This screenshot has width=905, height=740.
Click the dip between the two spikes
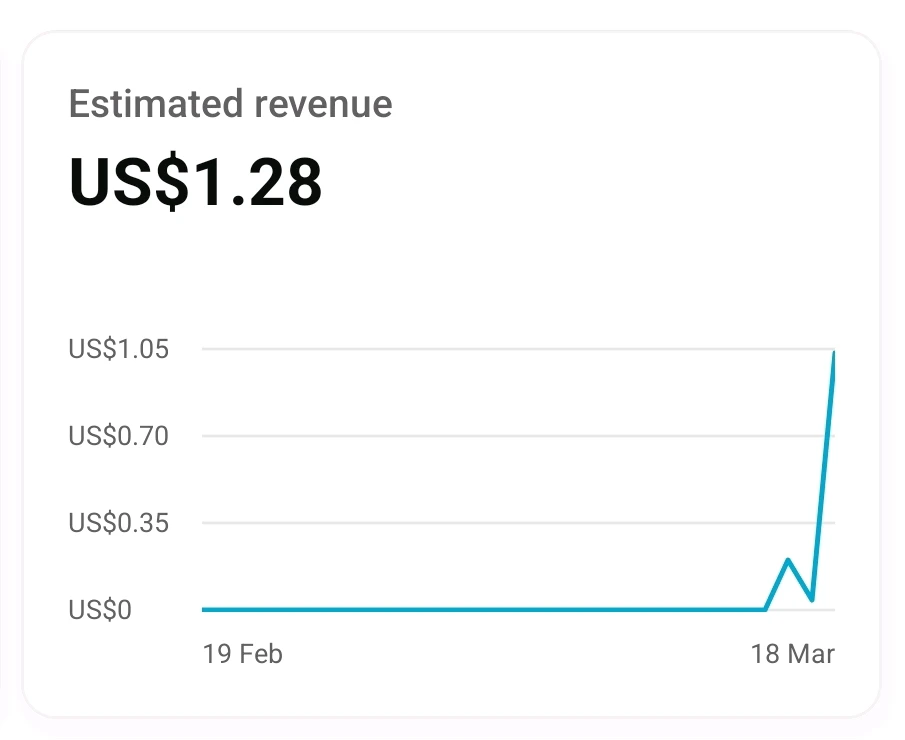811,600
